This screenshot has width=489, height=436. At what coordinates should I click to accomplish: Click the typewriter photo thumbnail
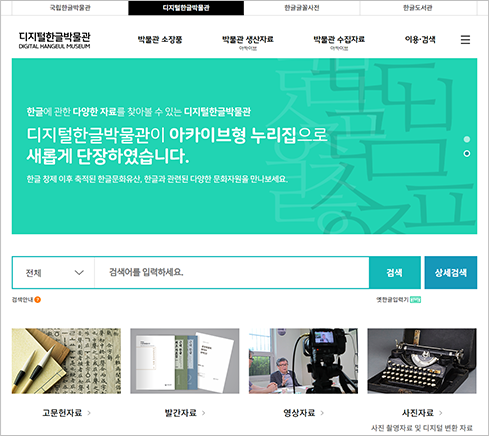point(422,361)
